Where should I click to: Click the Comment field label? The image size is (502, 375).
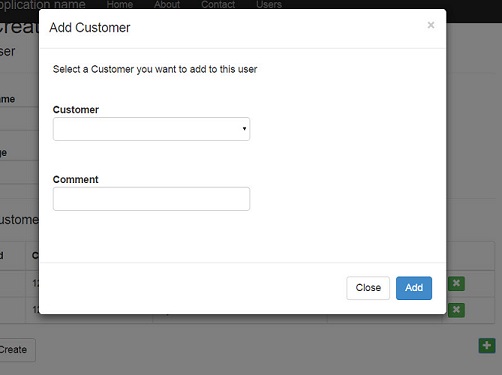coord(75,179)
